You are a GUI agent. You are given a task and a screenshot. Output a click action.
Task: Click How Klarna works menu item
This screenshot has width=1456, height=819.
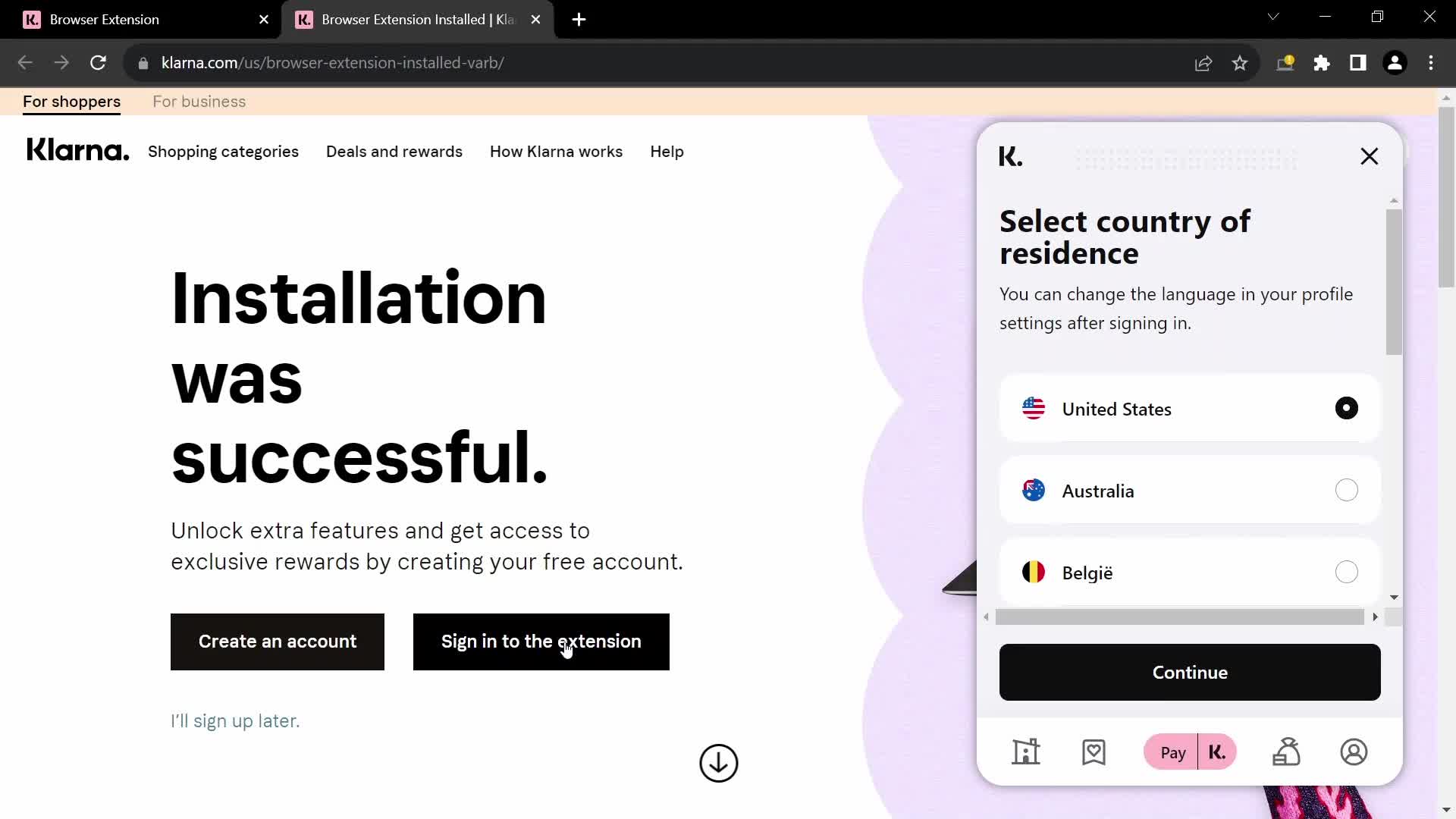[x=556, y=151]
